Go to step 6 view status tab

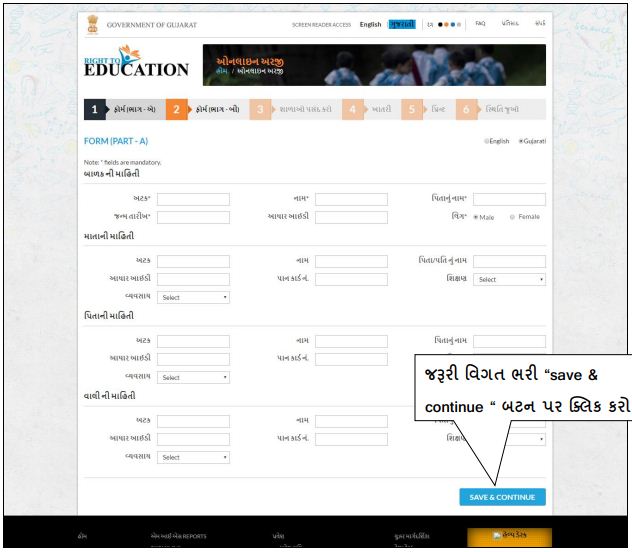coord(501,109)
